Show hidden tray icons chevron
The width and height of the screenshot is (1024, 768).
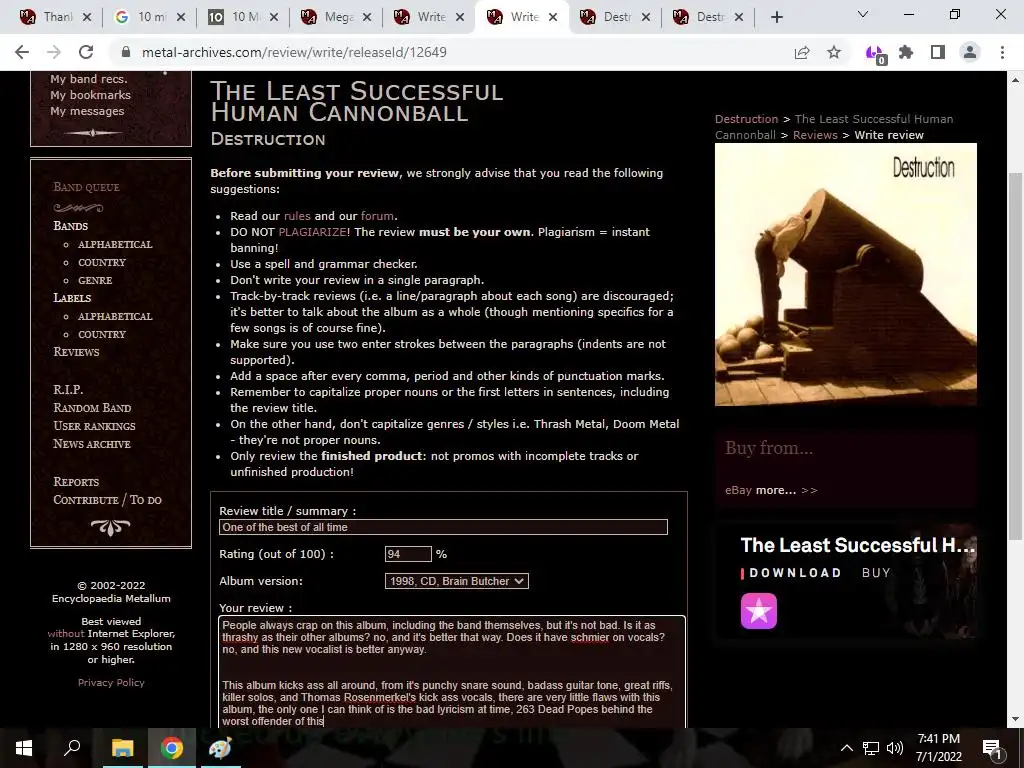tap(846, 748)
